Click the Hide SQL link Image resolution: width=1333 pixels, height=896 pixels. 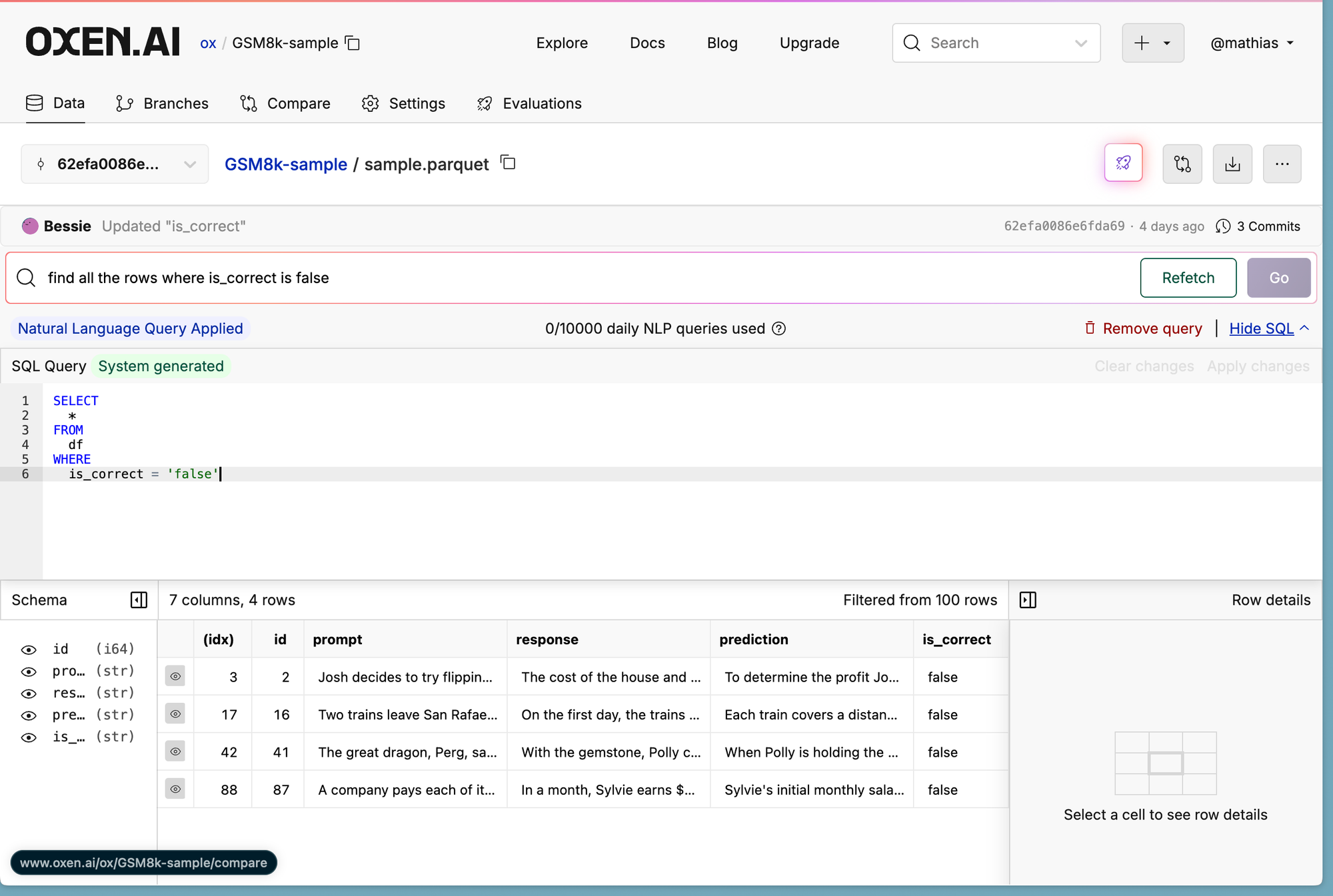(1261, 328)
